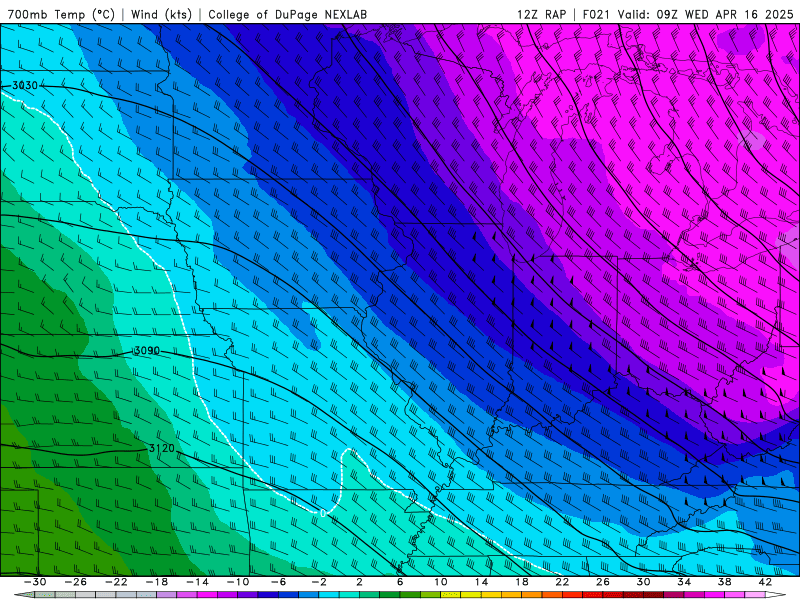800x600 pixels.
Task: Click the right arrow end of the colorbar
Action: pos(776,595)
